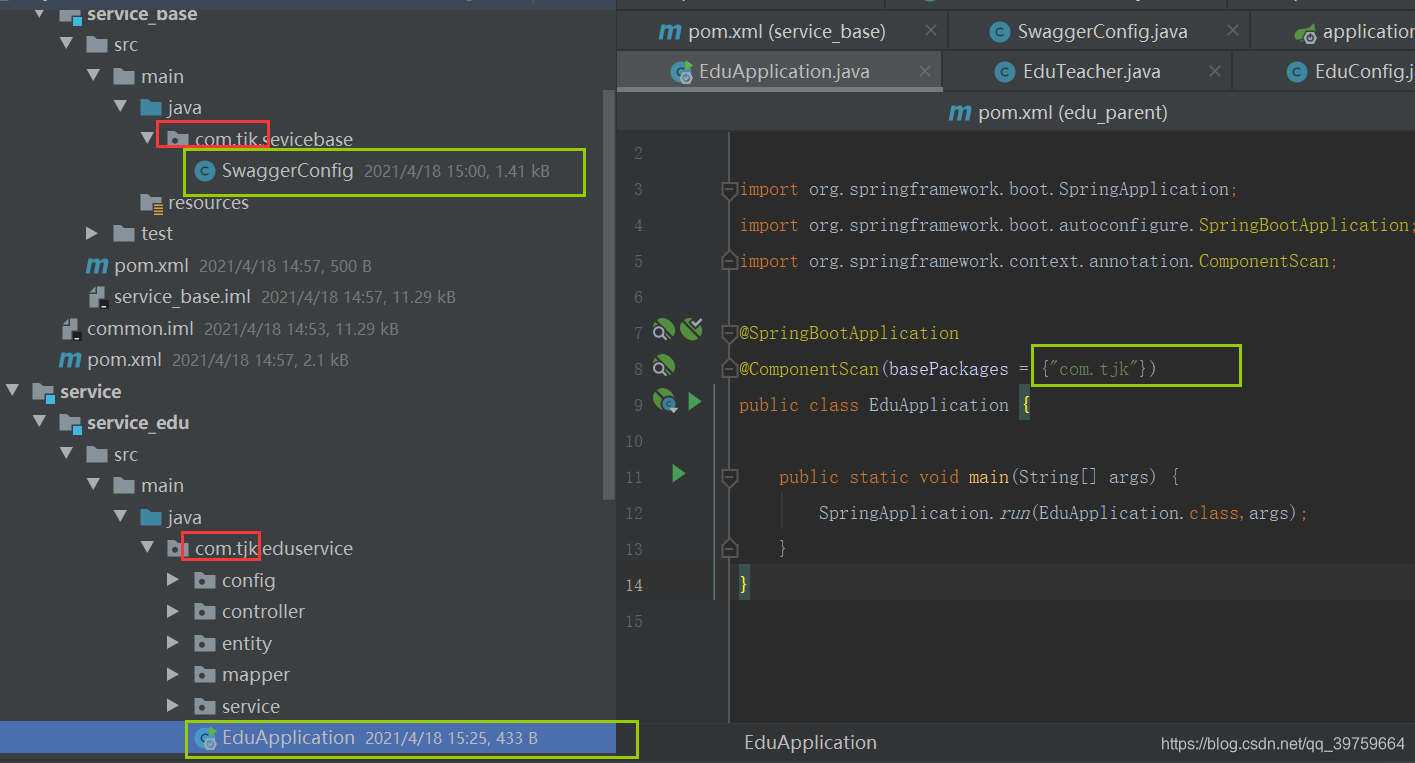Click the SwaggerConfig class icon in the project tree

pos(205,171)
